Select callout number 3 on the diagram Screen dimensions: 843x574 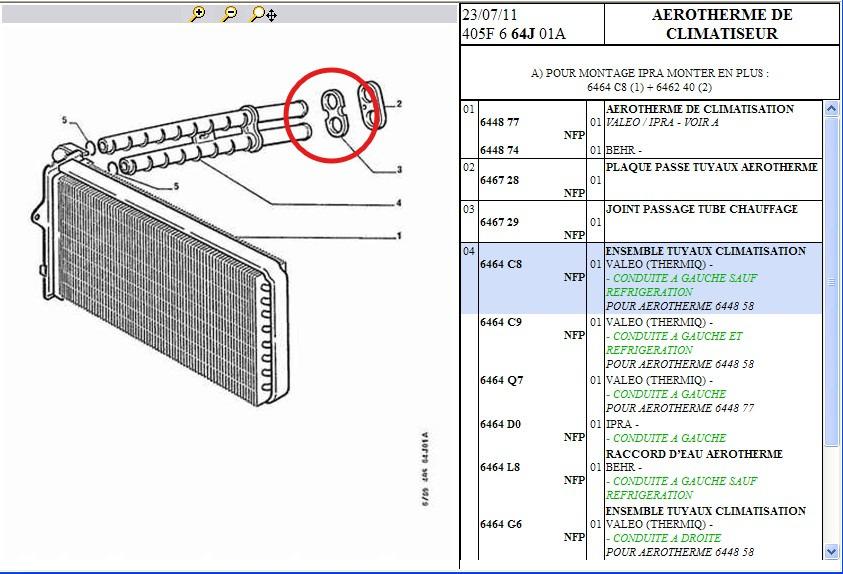coord(398,170)
